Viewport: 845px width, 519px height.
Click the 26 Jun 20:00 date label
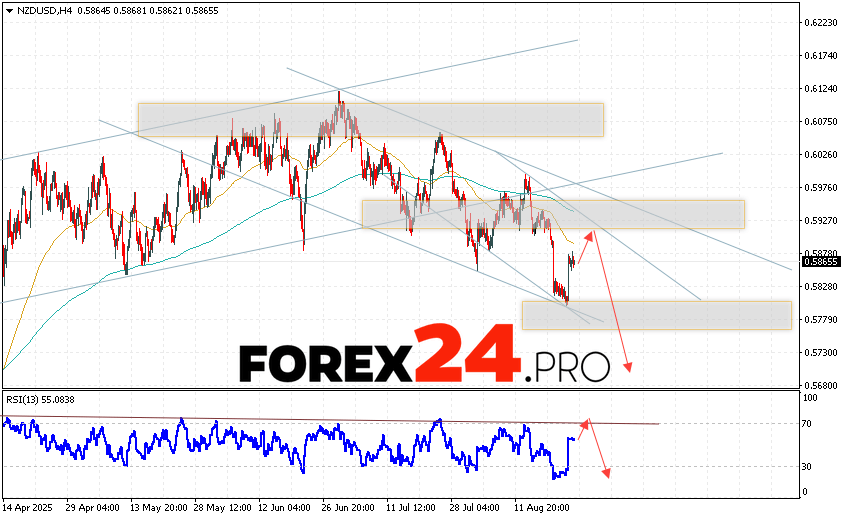[x=347, y=508]
